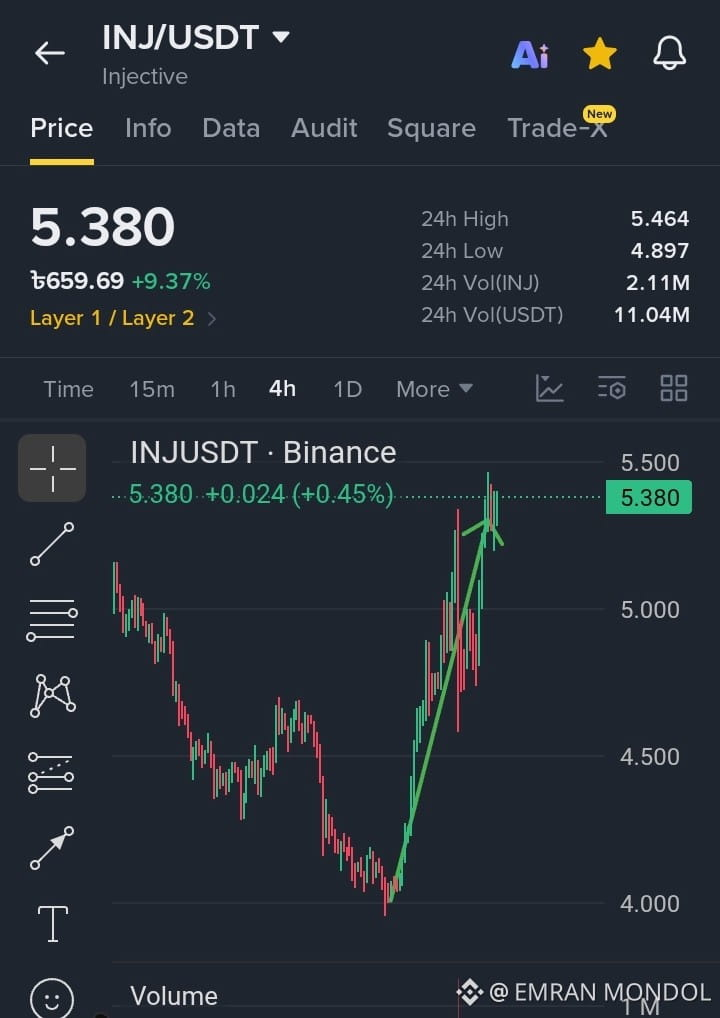Screen dimensions: 720x1018
Task: Select the crosshair cursor tool
Action: pos(52,468)
